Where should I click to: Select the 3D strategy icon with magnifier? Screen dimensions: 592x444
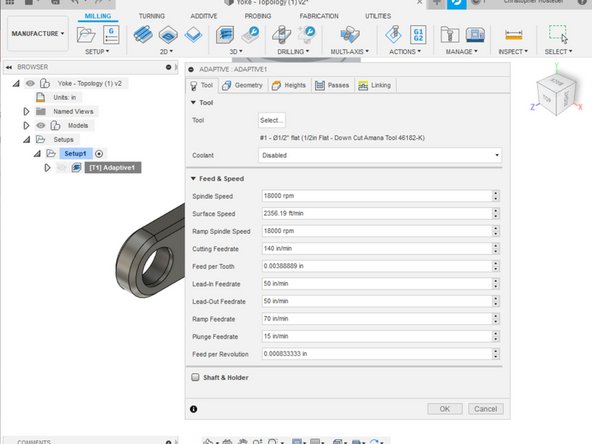pyautogui.click(x=251, y=35)
